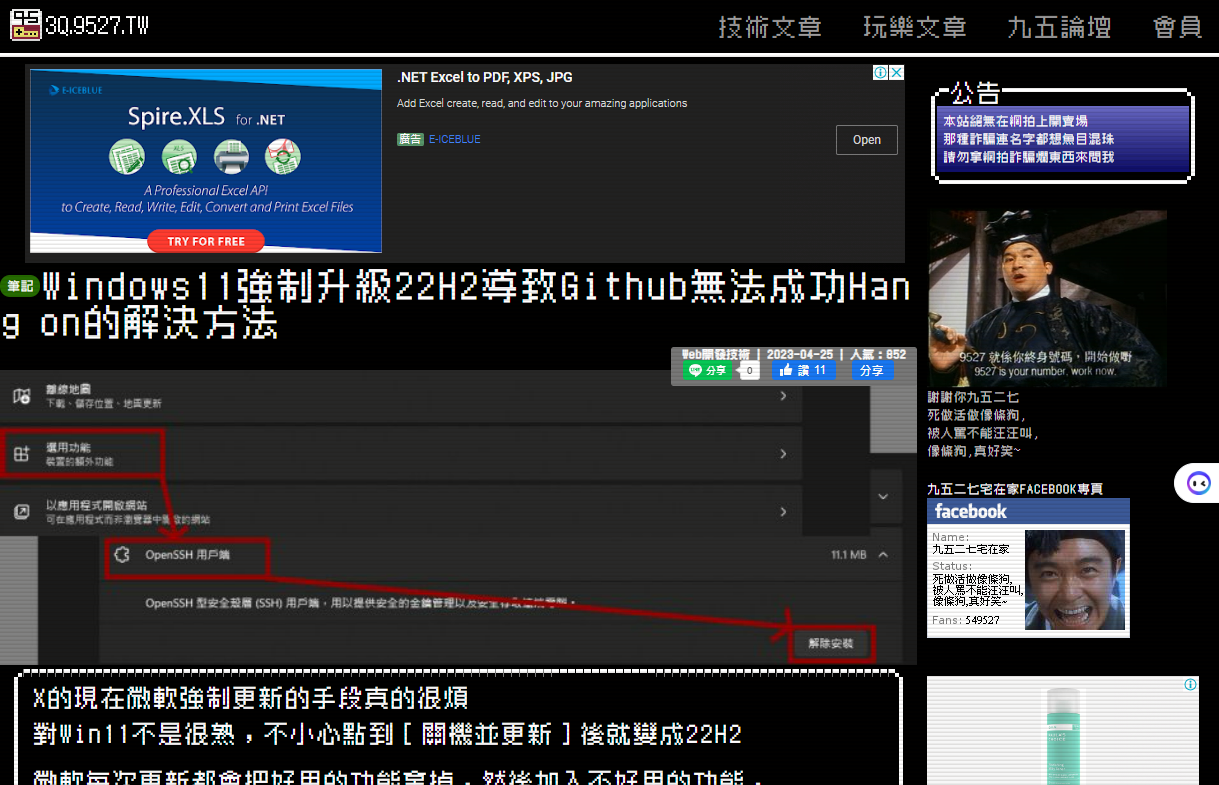The height and width of the screenshot is (785, 1219).
Task: Click the TRY FOR FREE ad button
Action: click(x=206, y=241)
